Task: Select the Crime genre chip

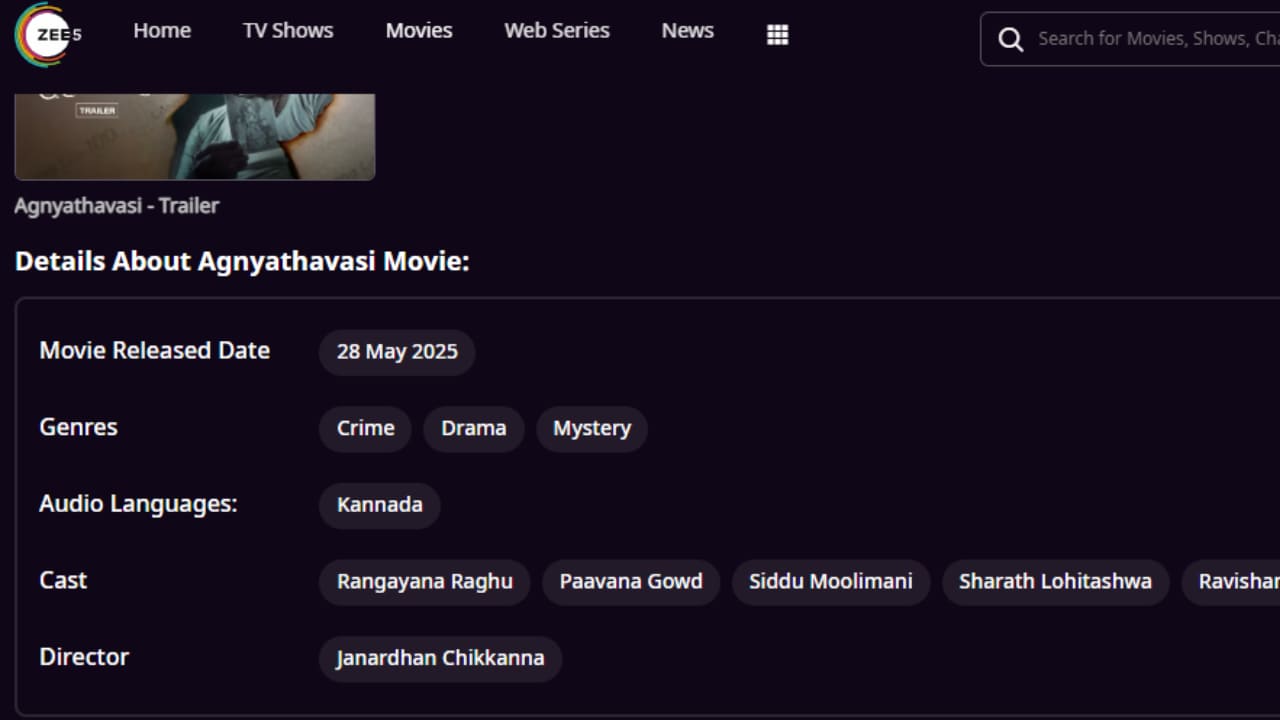Action: [x=366, y=429]
